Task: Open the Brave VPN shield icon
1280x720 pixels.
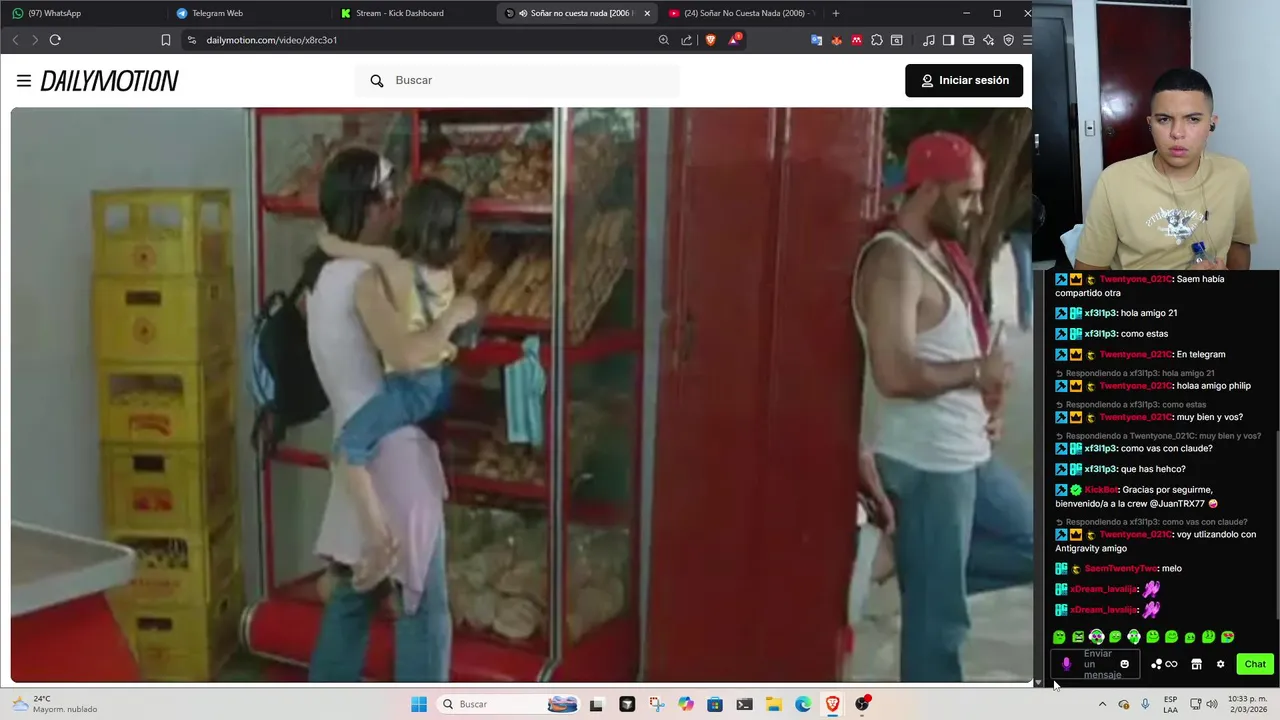Action: click(1009, 40)
